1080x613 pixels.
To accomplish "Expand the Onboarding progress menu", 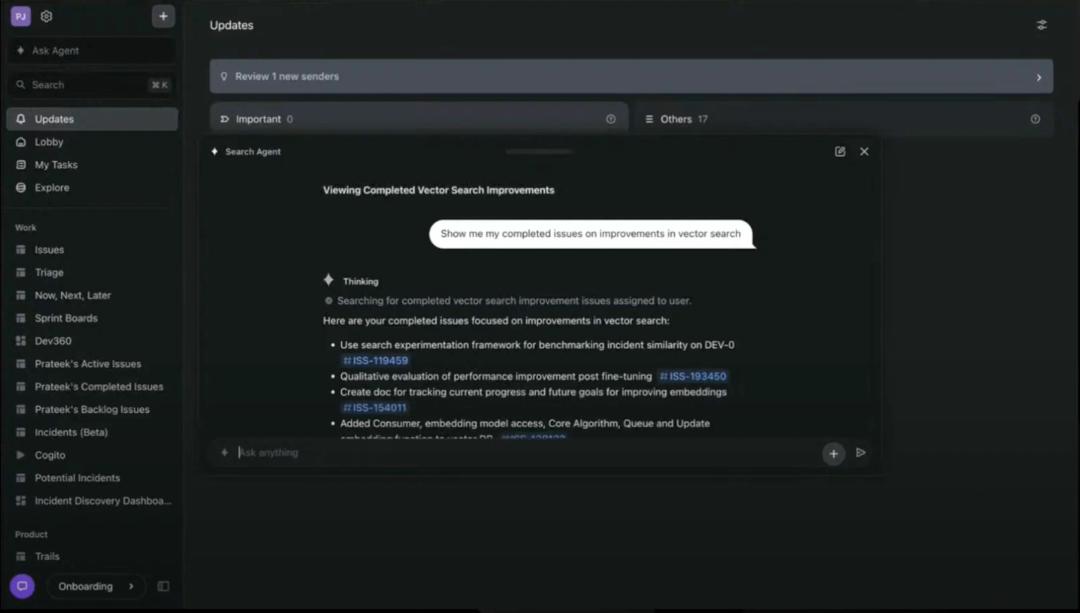I will tap(95, 586).
